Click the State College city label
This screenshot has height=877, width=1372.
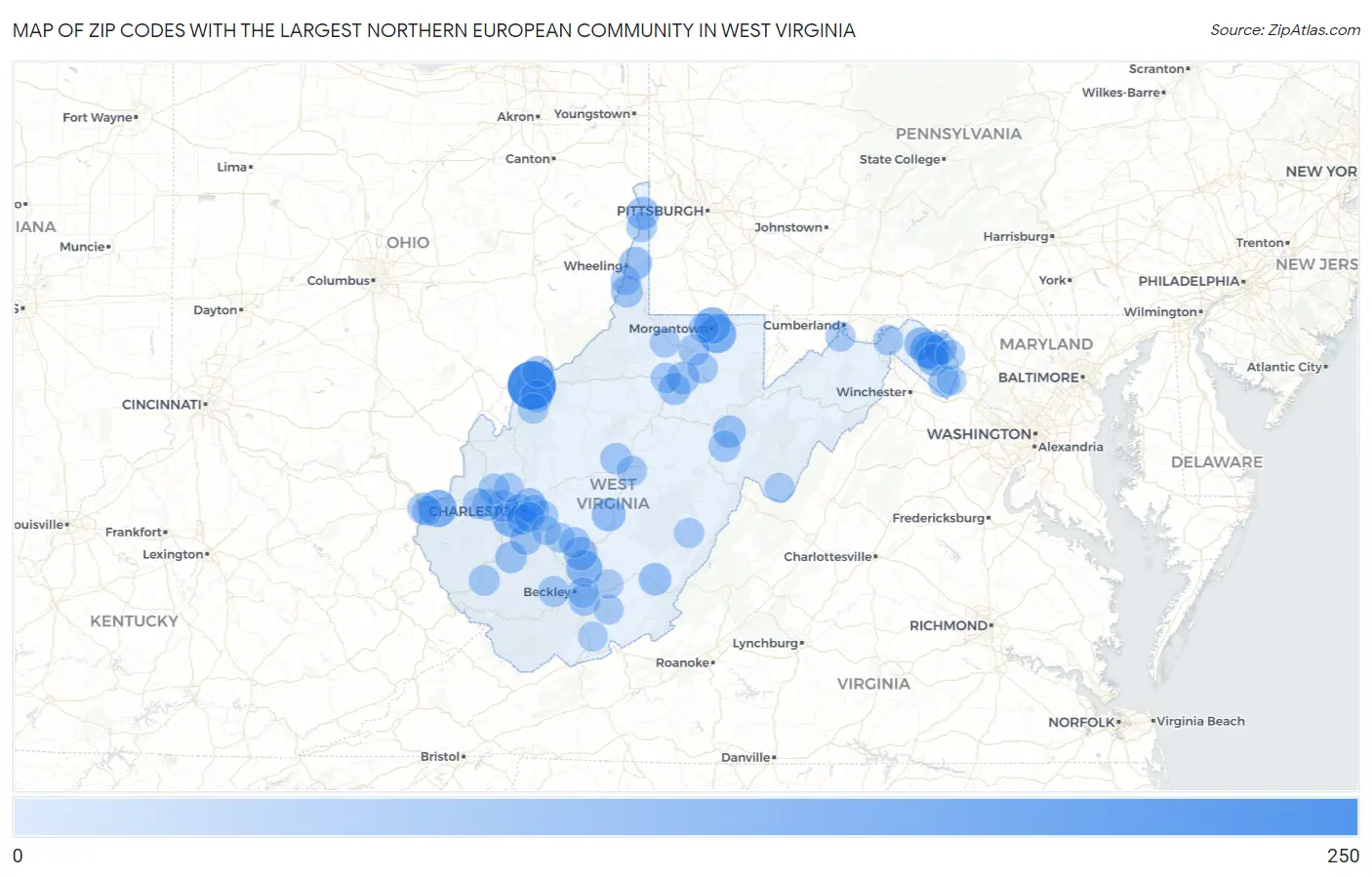pos(900,159)
